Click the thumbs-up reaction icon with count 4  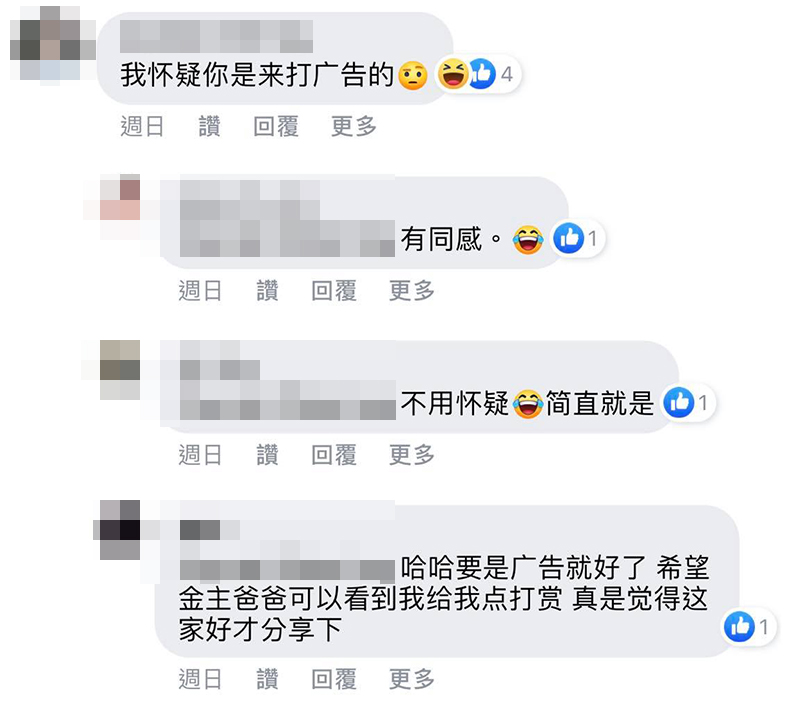click(x=482, y=74)
